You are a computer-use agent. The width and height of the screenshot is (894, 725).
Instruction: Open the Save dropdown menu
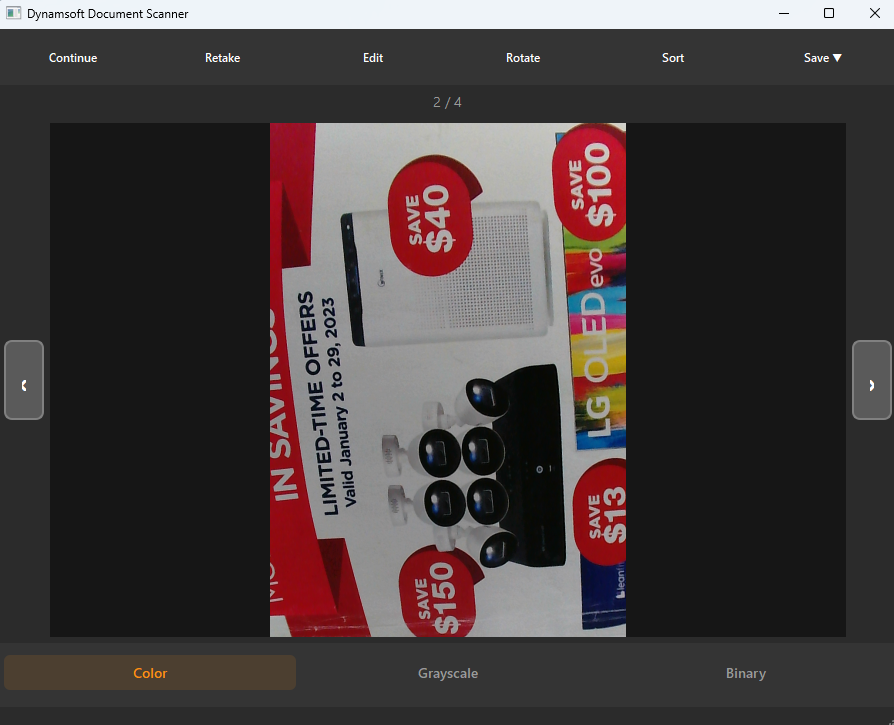[x=822, y=58]
